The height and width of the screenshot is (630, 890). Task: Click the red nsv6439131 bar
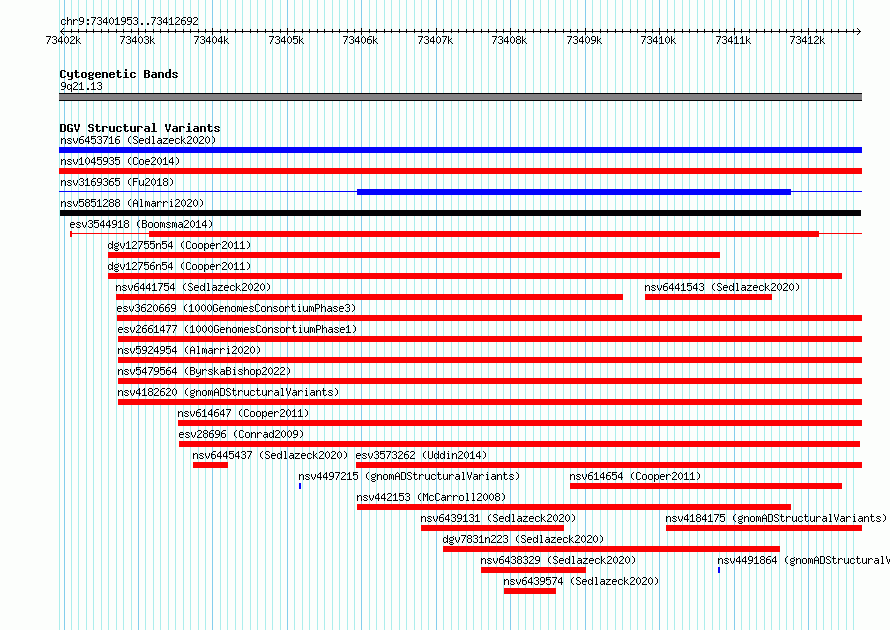click(x=493, y=528)
